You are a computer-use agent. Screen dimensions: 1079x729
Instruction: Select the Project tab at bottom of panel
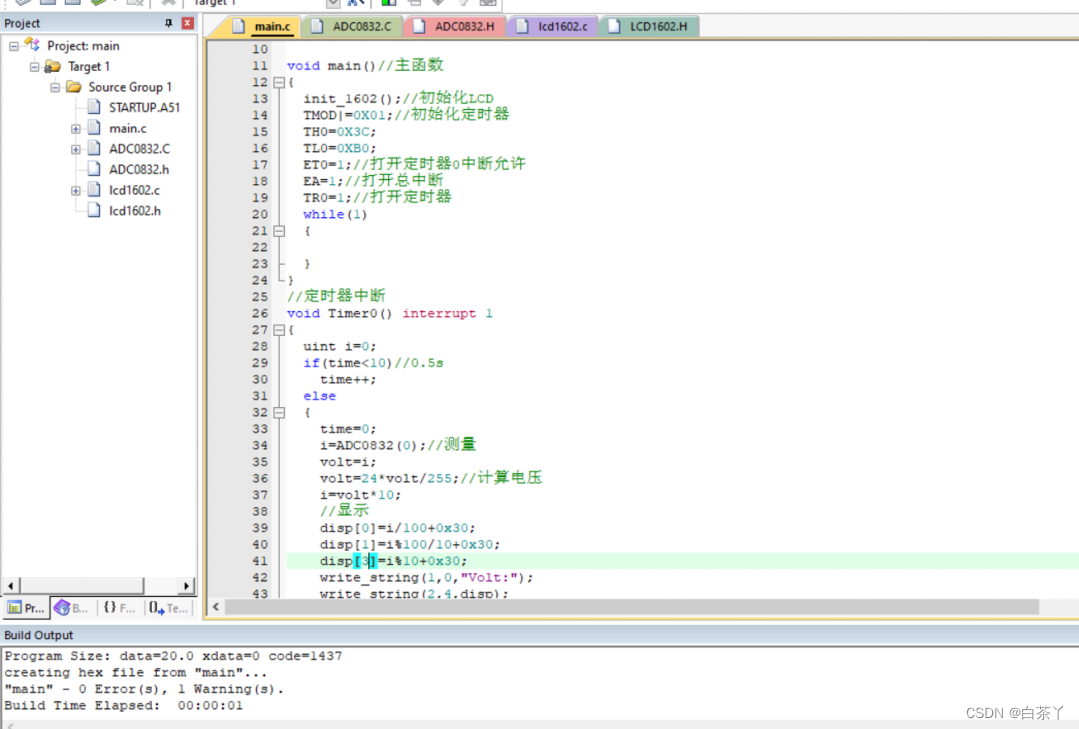point(26,607)
